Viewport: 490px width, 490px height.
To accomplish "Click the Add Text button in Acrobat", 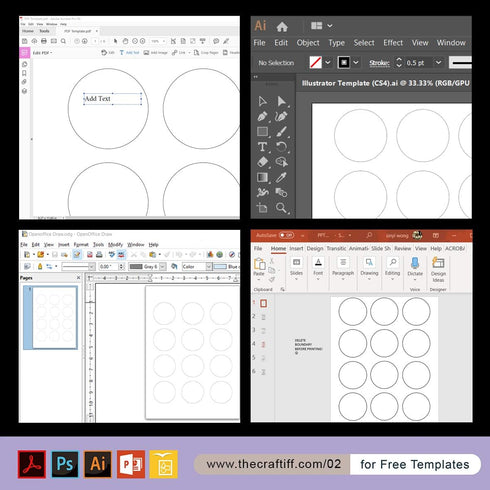I will click(129, 53).
